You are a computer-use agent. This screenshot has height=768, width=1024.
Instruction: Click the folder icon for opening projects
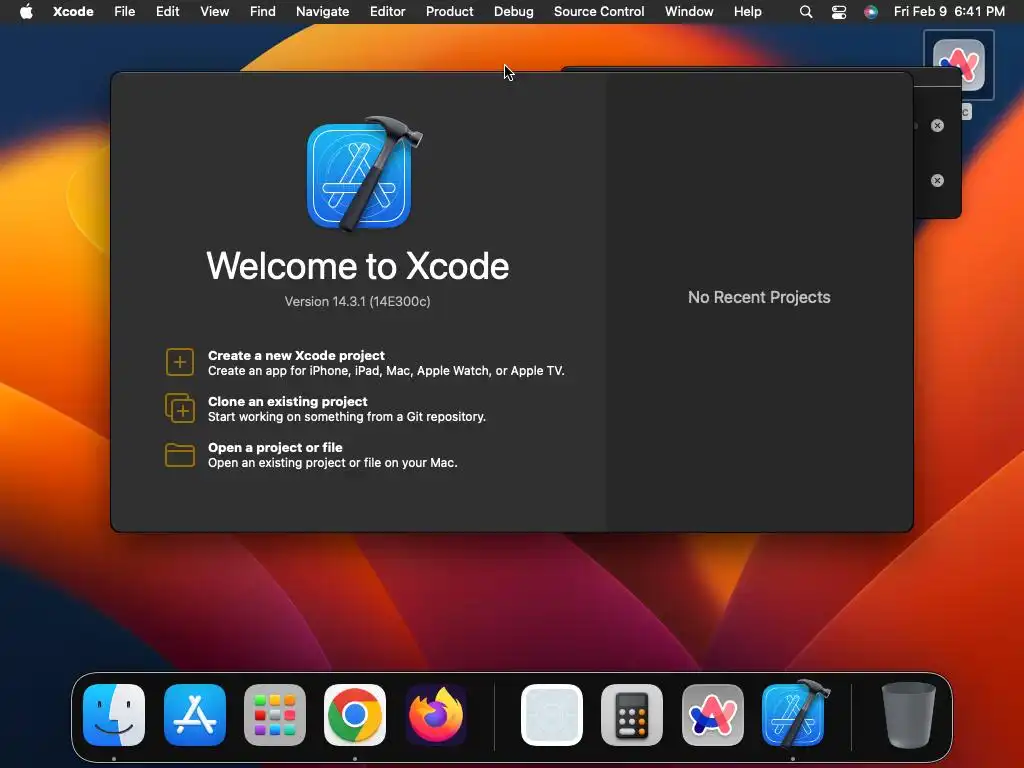click(180, 455)
